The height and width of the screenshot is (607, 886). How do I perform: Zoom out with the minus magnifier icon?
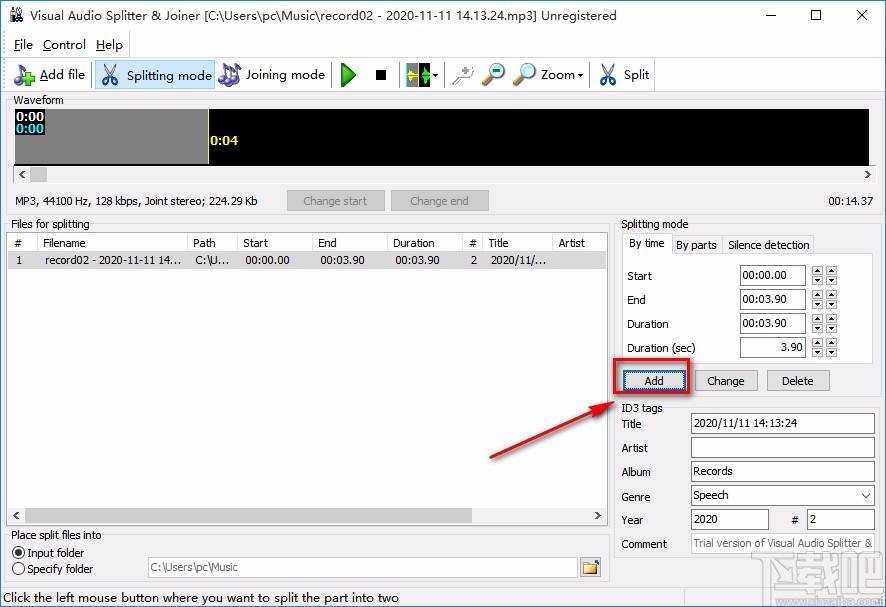coord(493,75)
